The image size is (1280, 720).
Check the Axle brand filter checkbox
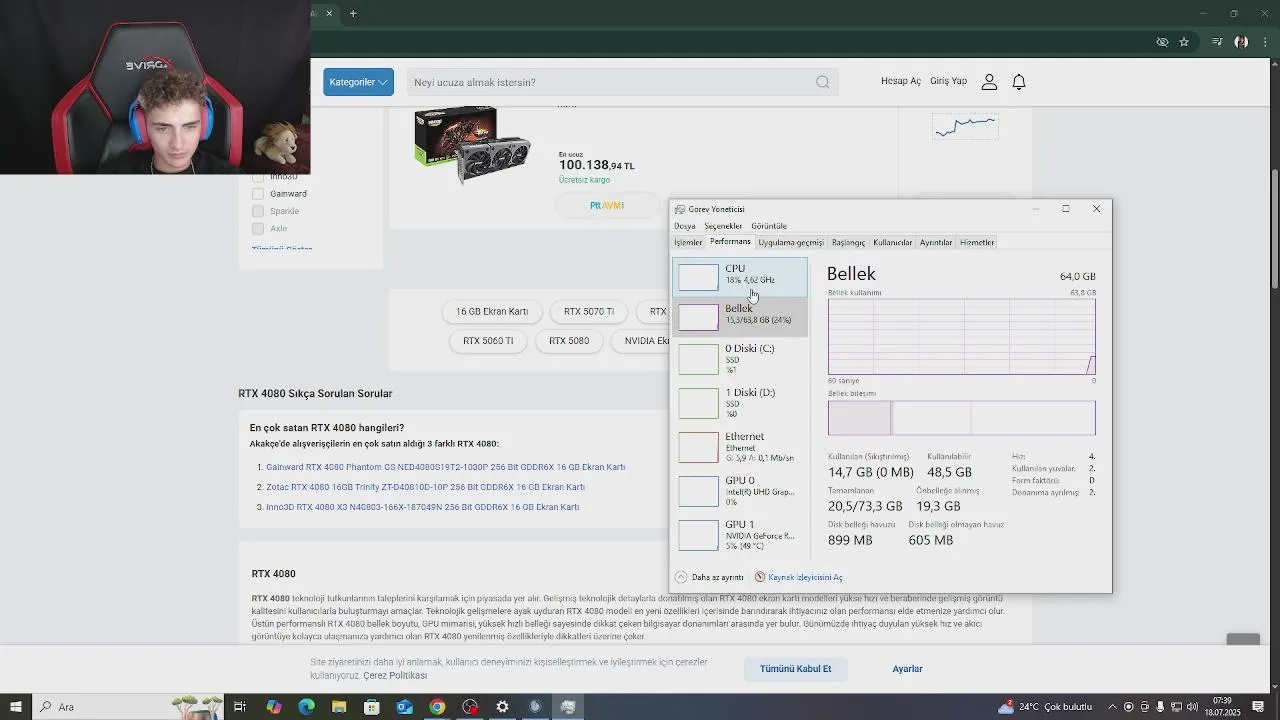tap(258, 228)
